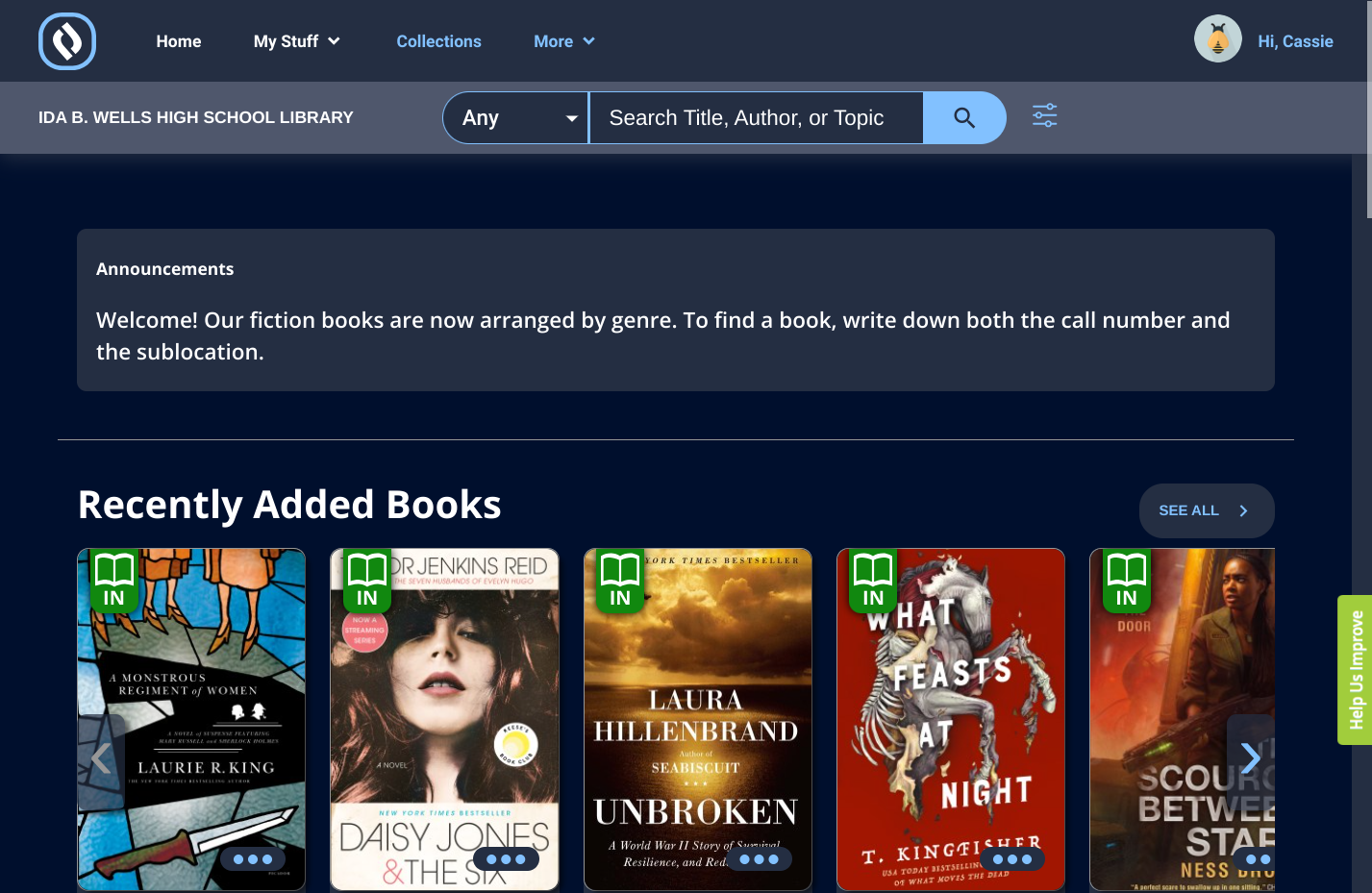The height and width of the screenshot is (893, 1372).
Task: Click IN badge on What Feasts at Night
Action: click(873, 582)
